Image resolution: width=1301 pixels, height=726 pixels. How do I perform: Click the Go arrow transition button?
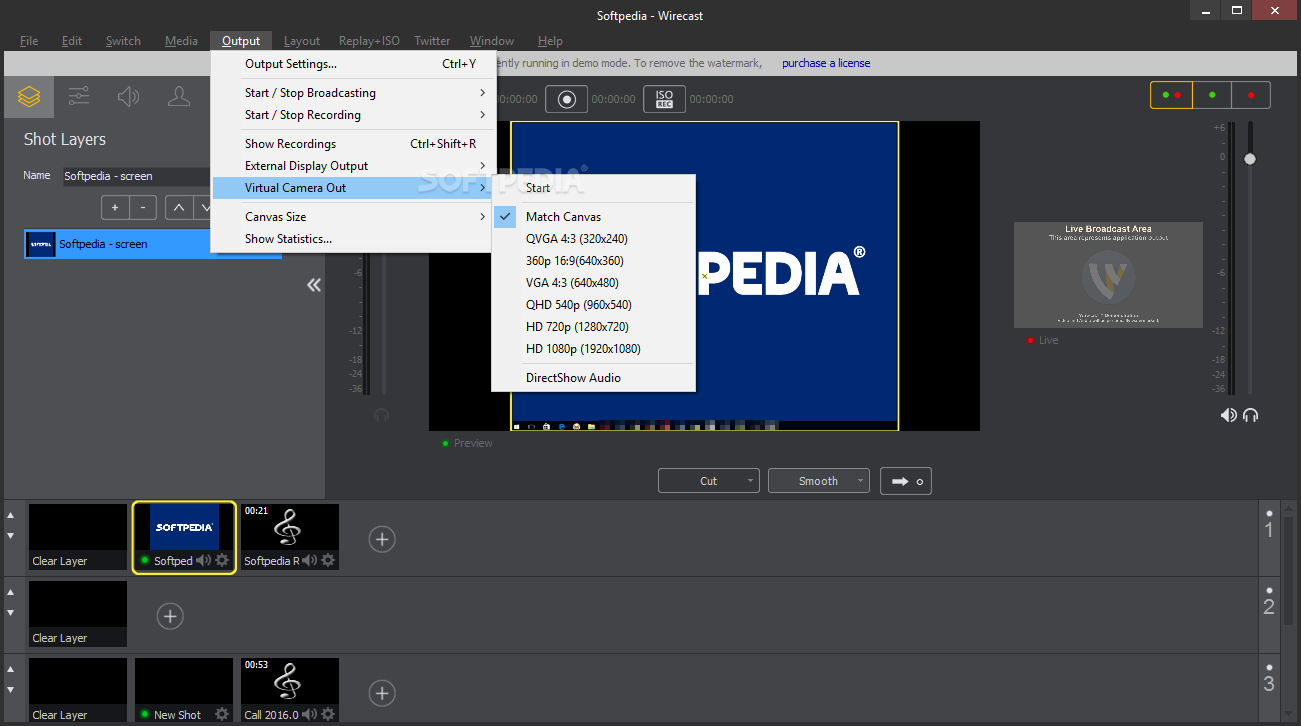(x=906, y=481)
